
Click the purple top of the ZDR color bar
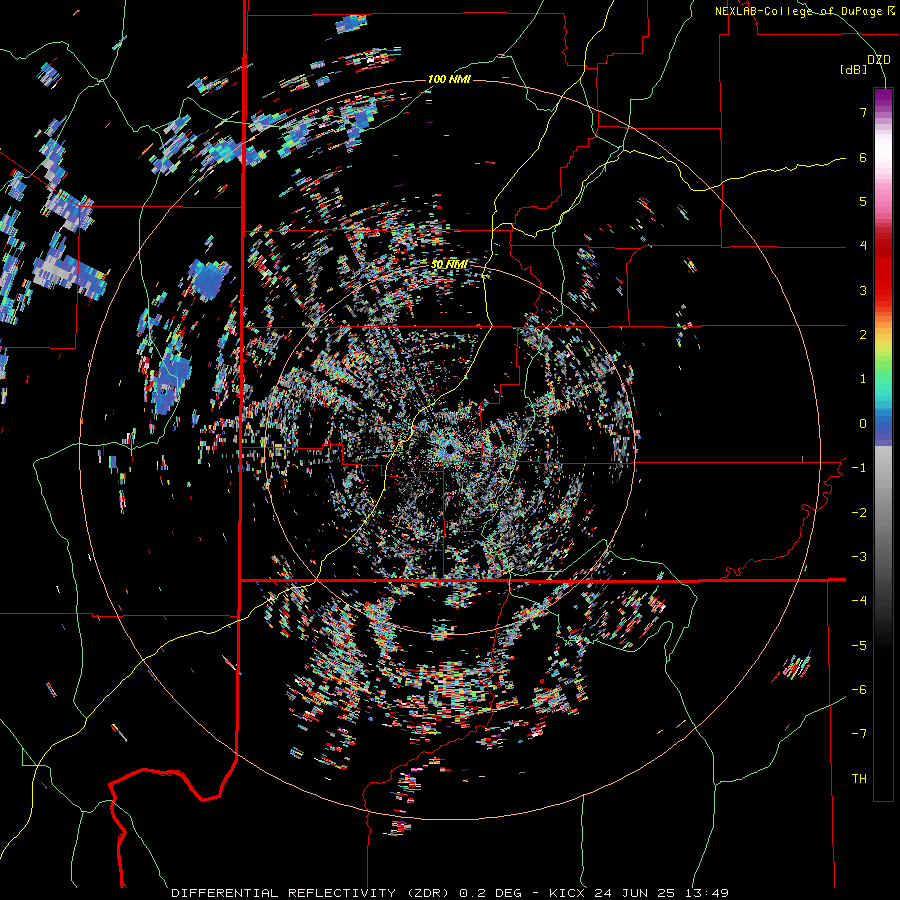[883, 98]
